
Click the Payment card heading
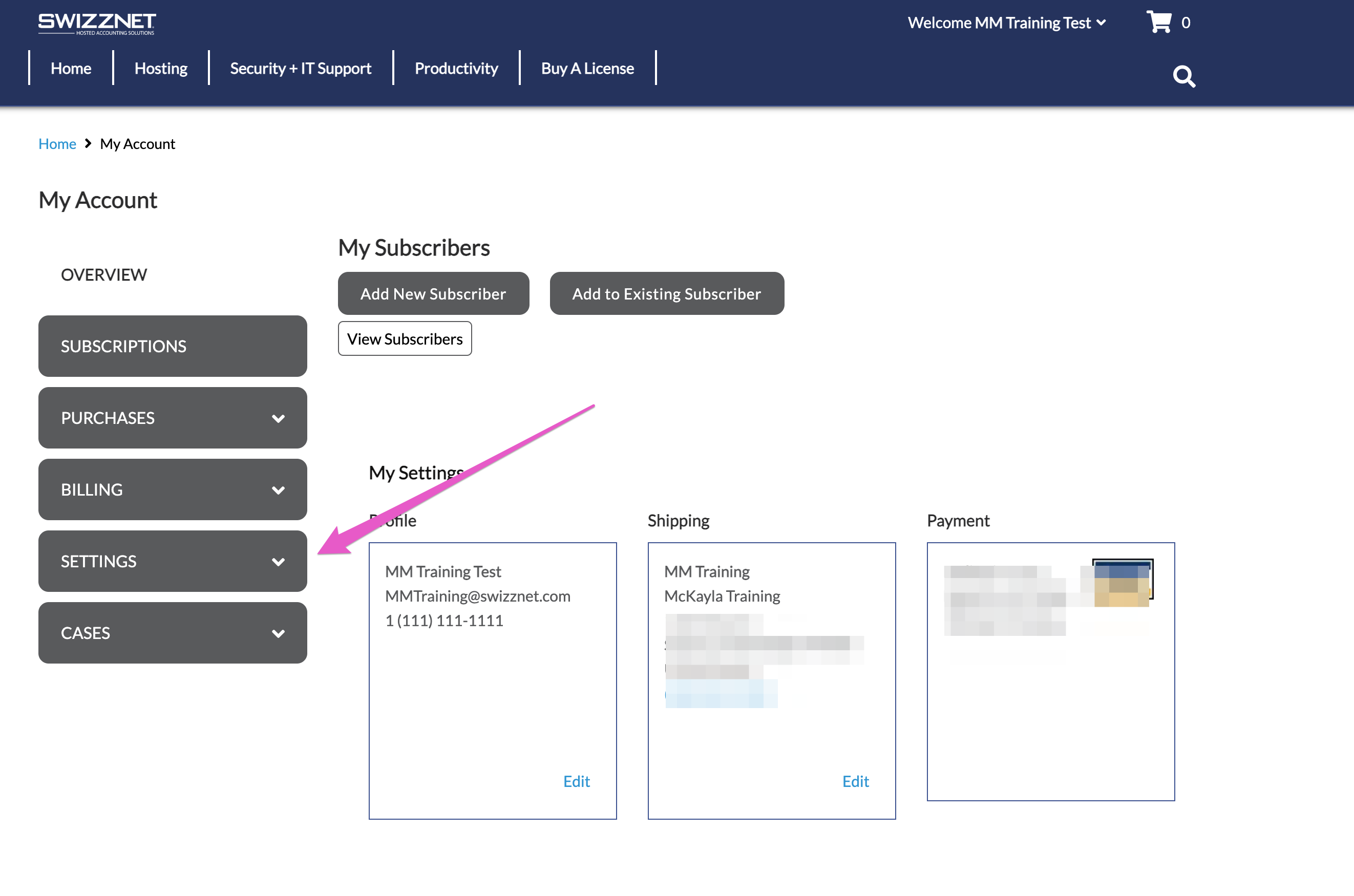click(958, 521)
